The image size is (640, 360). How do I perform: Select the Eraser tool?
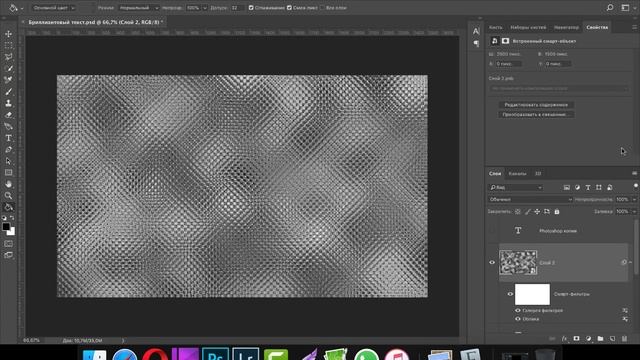(x=8, y=115)
